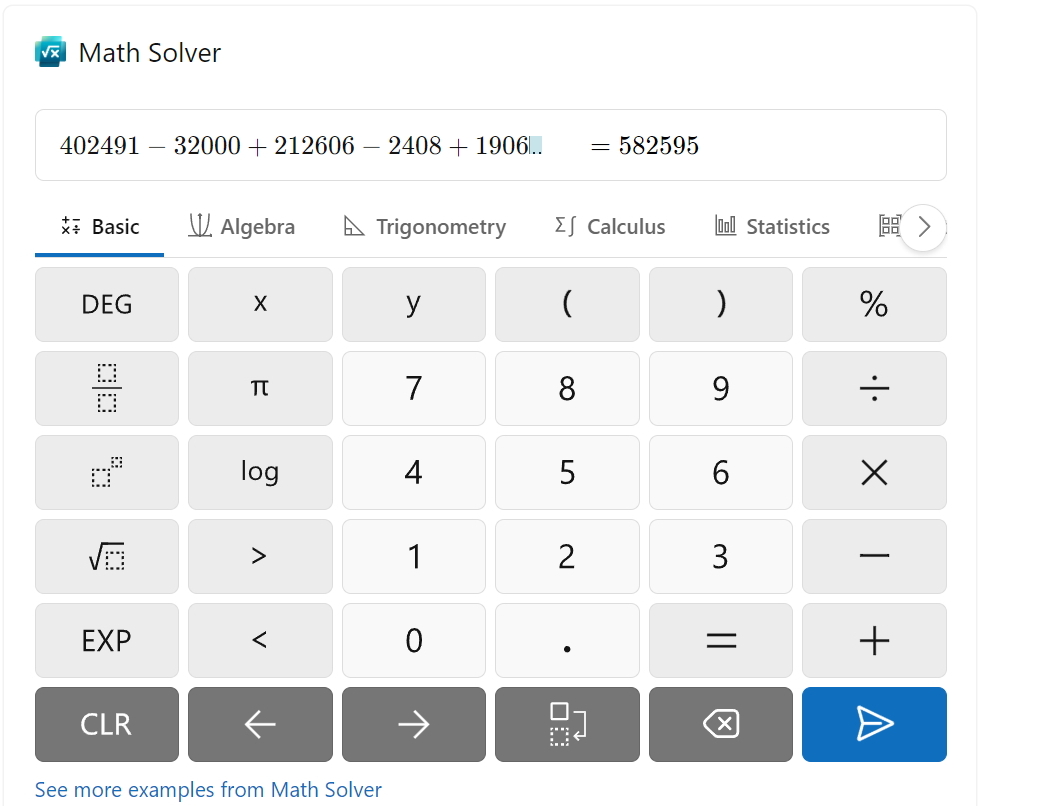Show more tabs with the right chevron
The height and width of the screenshot is (806, 1044).
coord(923,227)
